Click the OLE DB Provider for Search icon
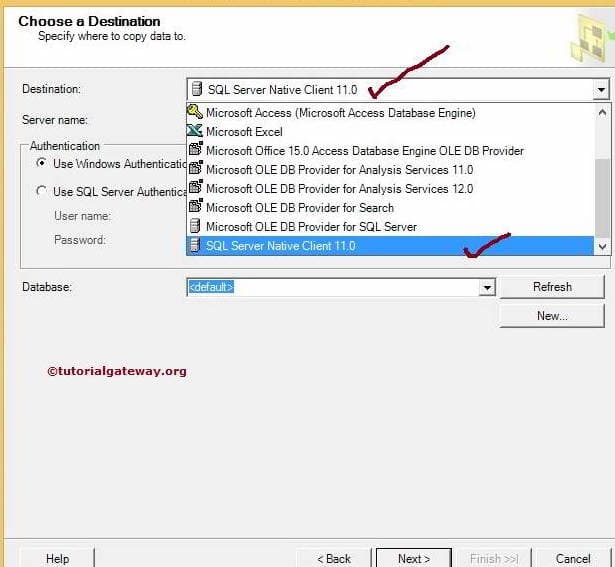This screenshot has height=567, width=615. (196, 206)
